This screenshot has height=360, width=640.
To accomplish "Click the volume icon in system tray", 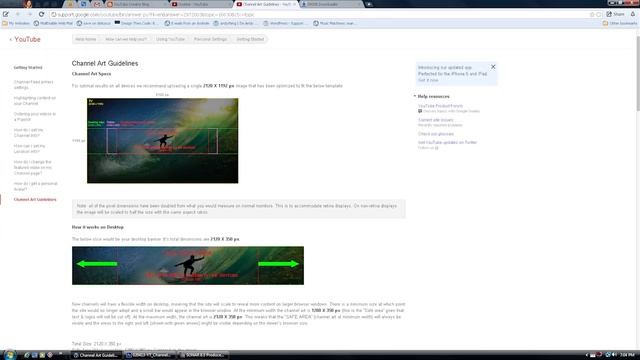I will click(614, 355).
